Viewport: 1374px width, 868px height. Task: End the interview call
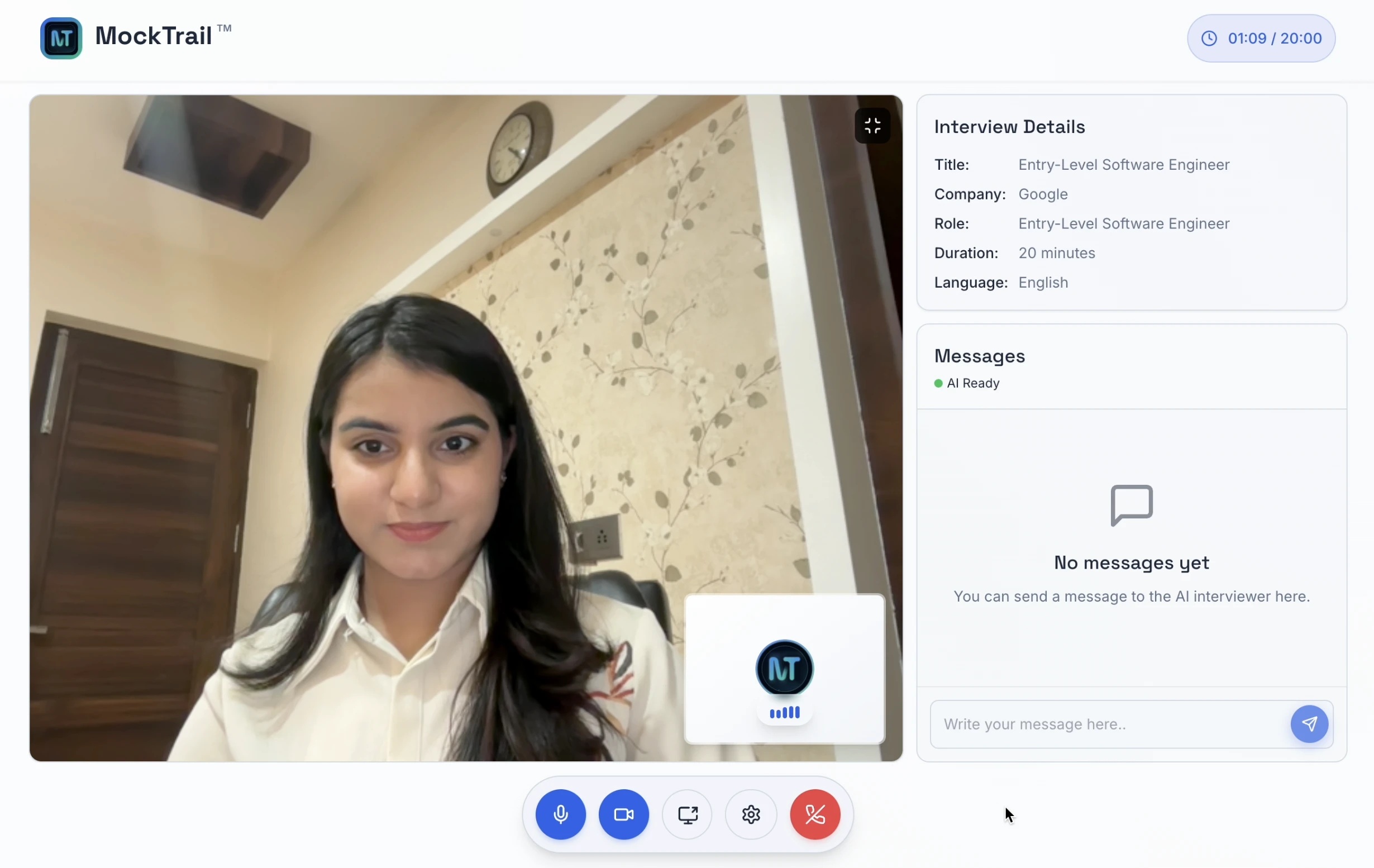(815, 814)
